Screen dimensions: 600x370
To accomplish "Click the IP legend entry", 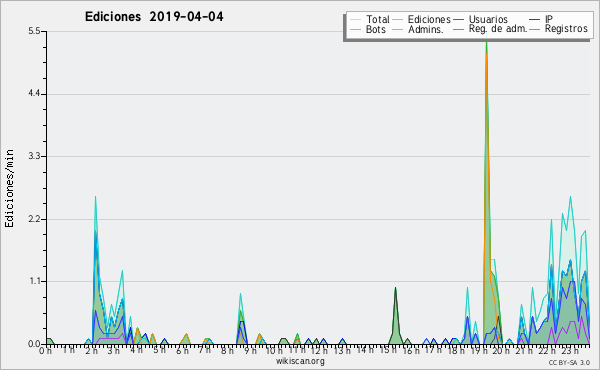I will 541,19.
